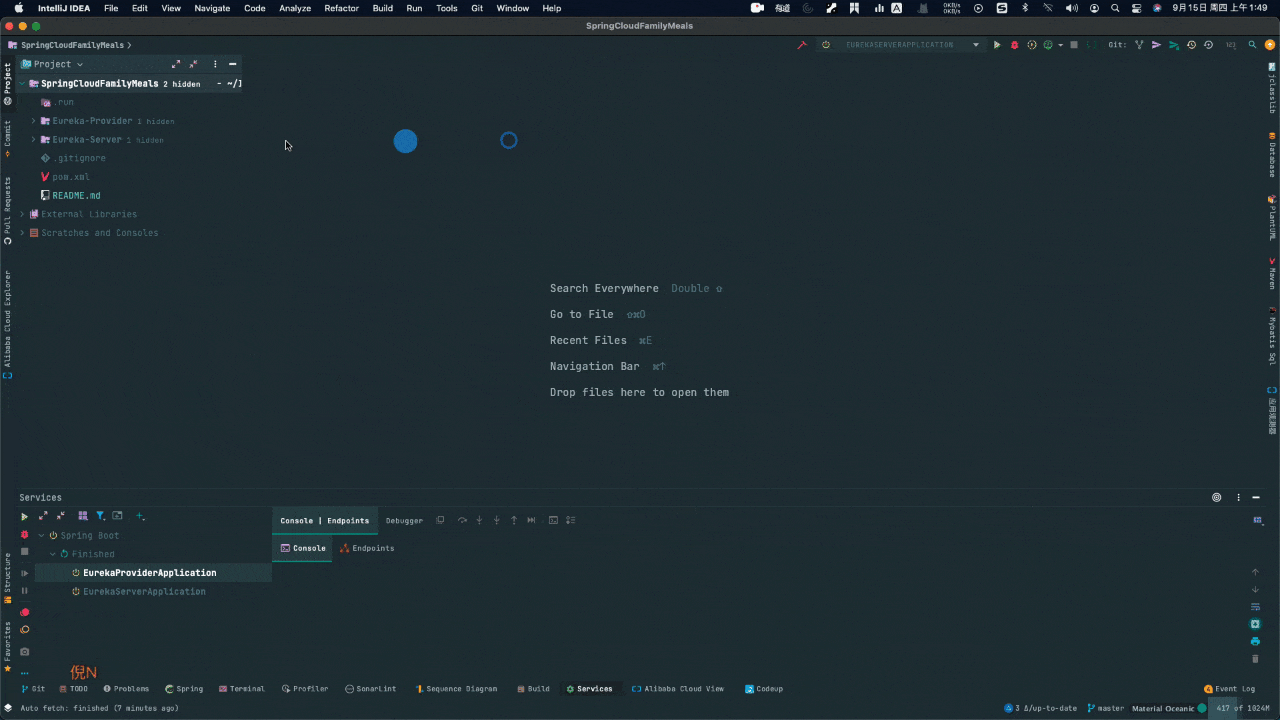Image resolution: width=1280 pixels, height=720 pixels.
Task: Click the Services panel gear settings icon
Action: 1217,497
